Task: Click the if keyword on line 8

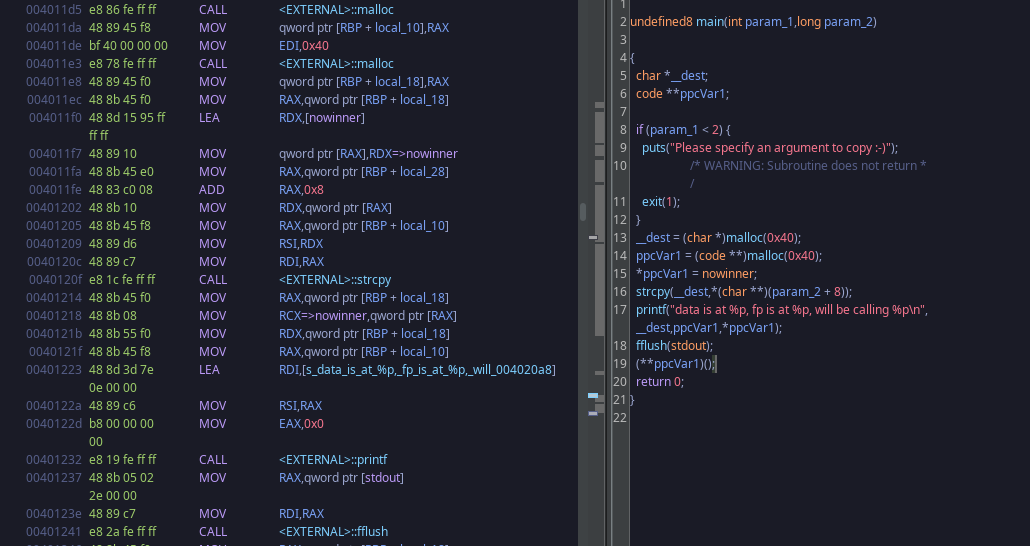Action: pos(639,129)
